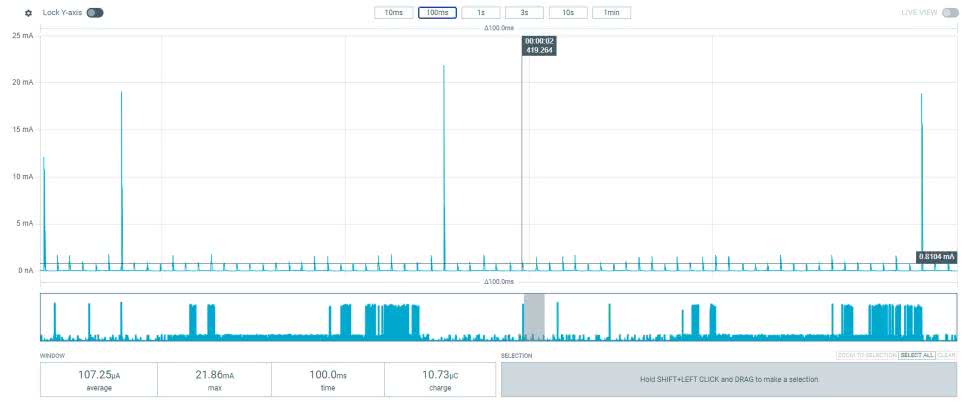Image resolution: width=970 pixels, height=405 pixels.
Task: Click the tallest current spike near 22 mA
Action: tap(444, 70)
